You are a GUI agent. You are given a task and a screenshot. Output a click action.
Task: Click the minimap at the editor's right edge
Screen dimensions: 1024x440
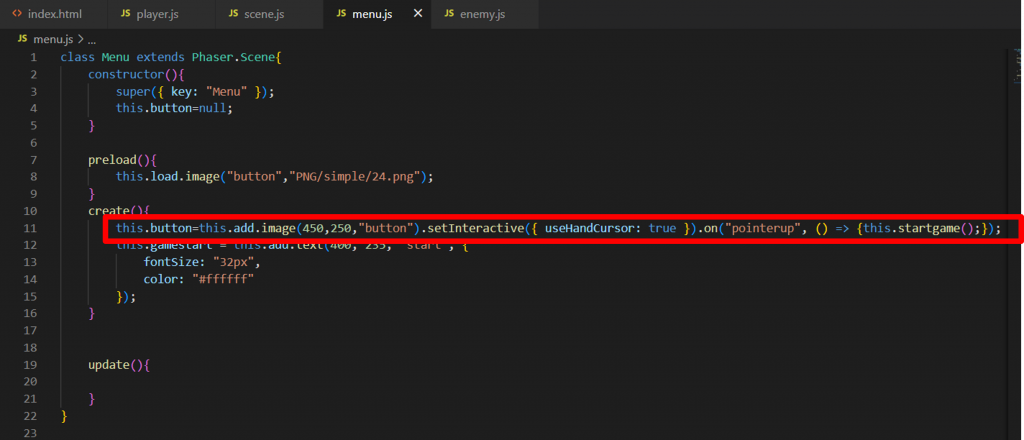pos(1017,65)
